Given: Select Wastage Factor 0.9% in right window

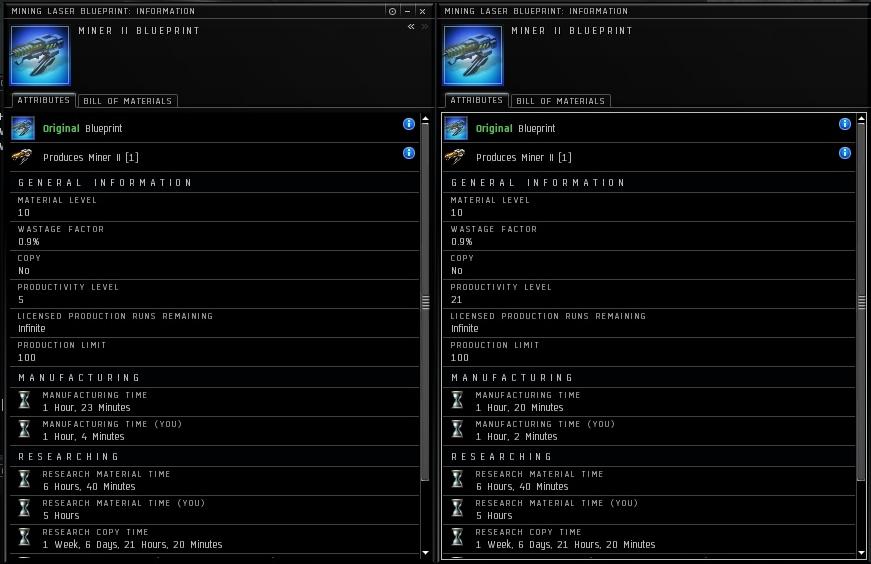Looking at the screenshot, I should pos(462,242).
